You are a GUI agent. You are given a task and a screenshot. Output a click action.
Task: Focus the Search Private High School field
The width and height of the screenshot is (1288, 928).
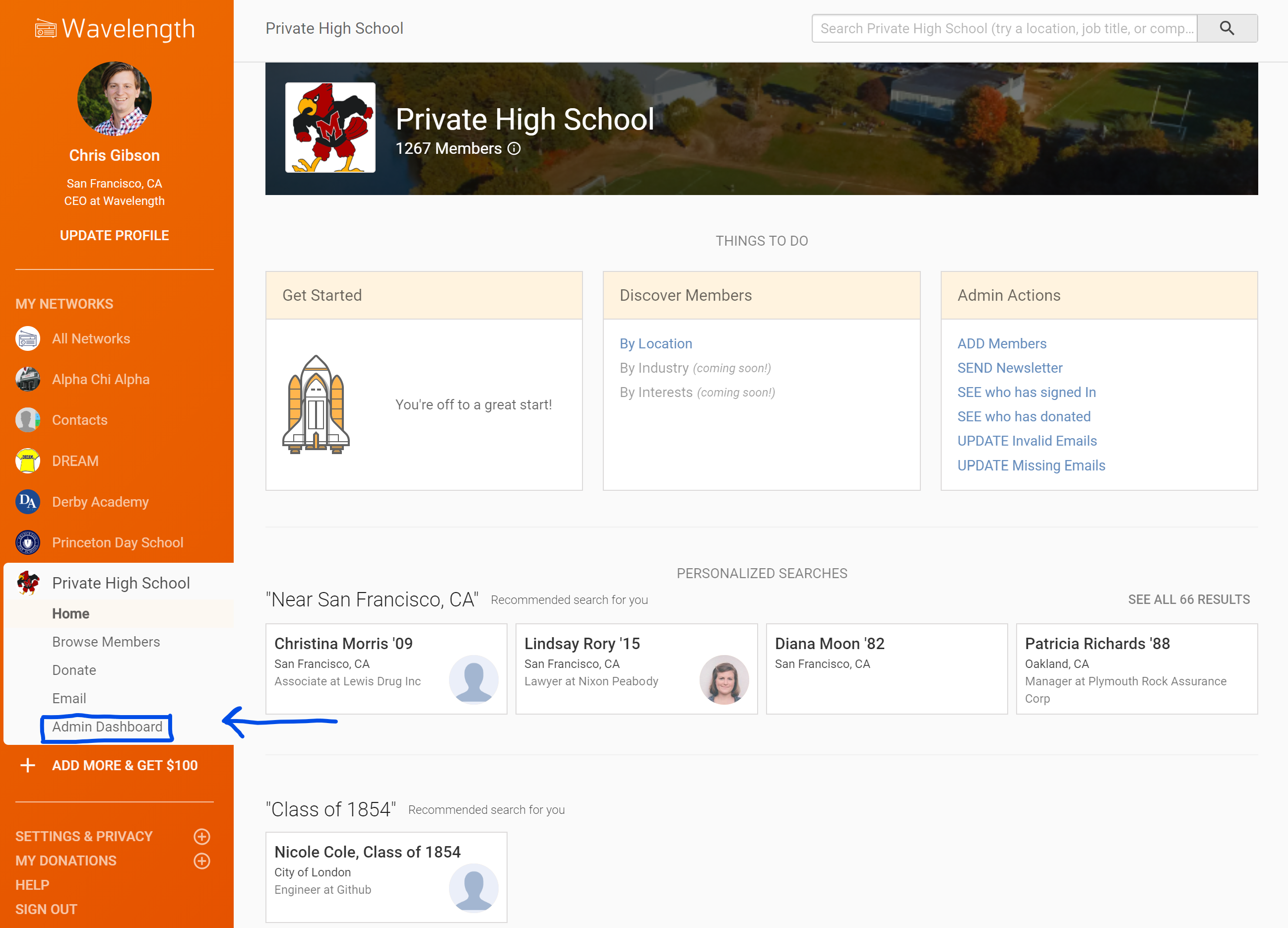point(1004,28)
